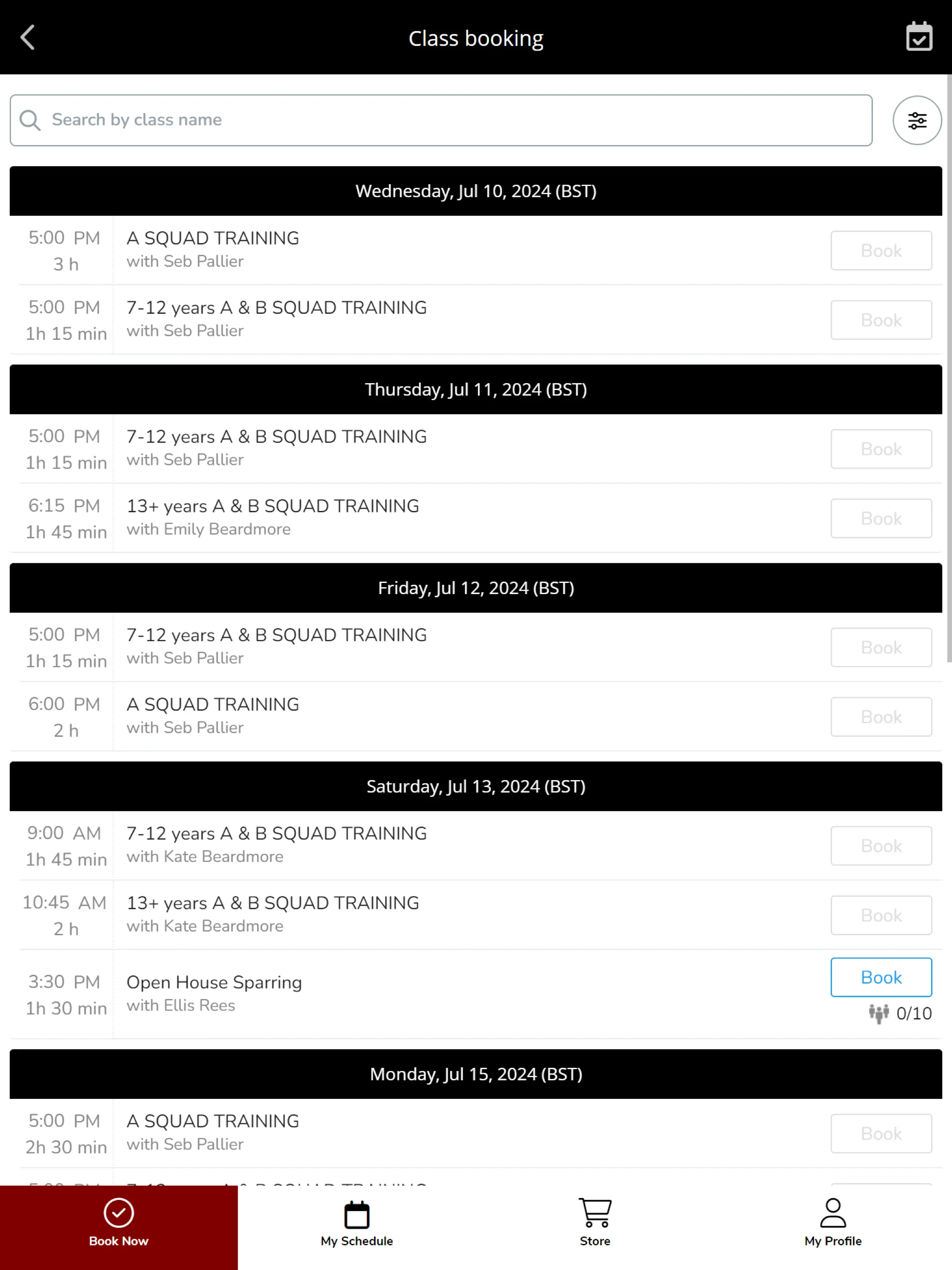Expand Friday Jul 12 2024 class section
The width and height of the screenshot is (952, 1270).
pyautogui.click(x=476, y=588)
